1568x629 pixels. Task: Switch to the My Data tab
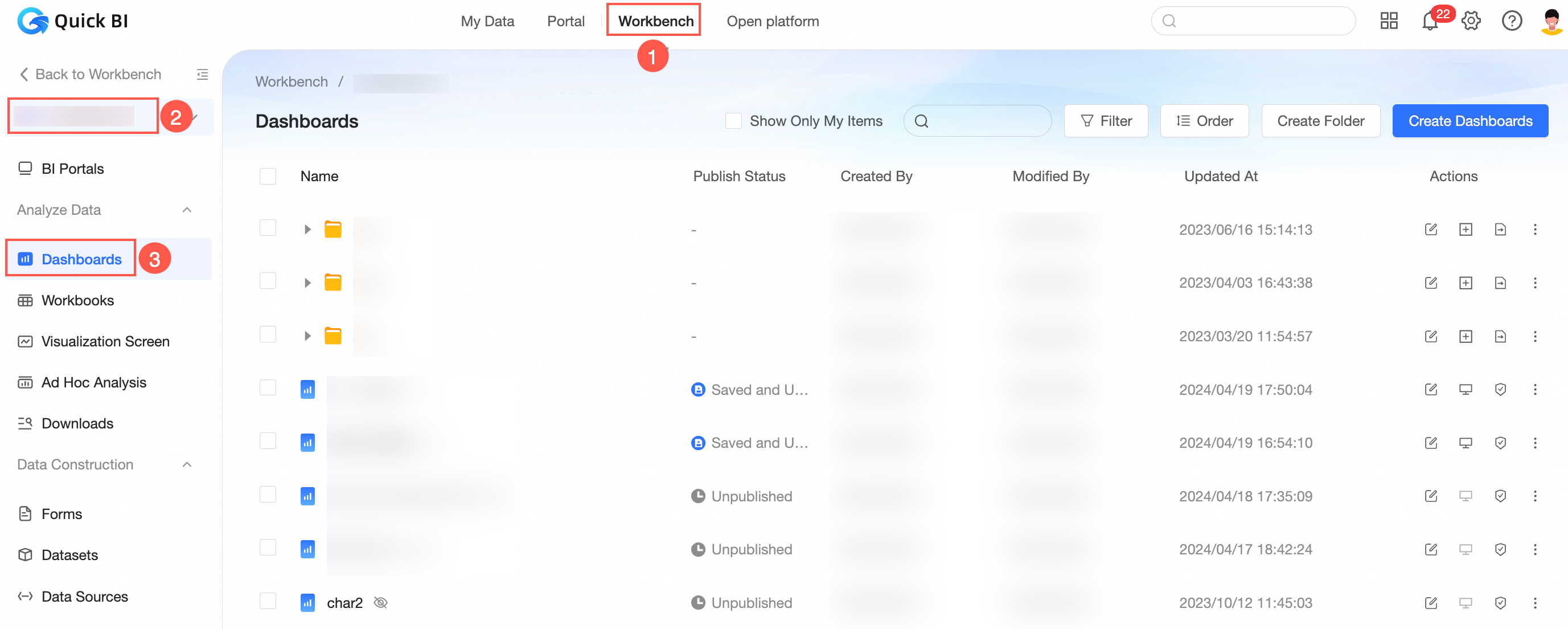point(487,21)
